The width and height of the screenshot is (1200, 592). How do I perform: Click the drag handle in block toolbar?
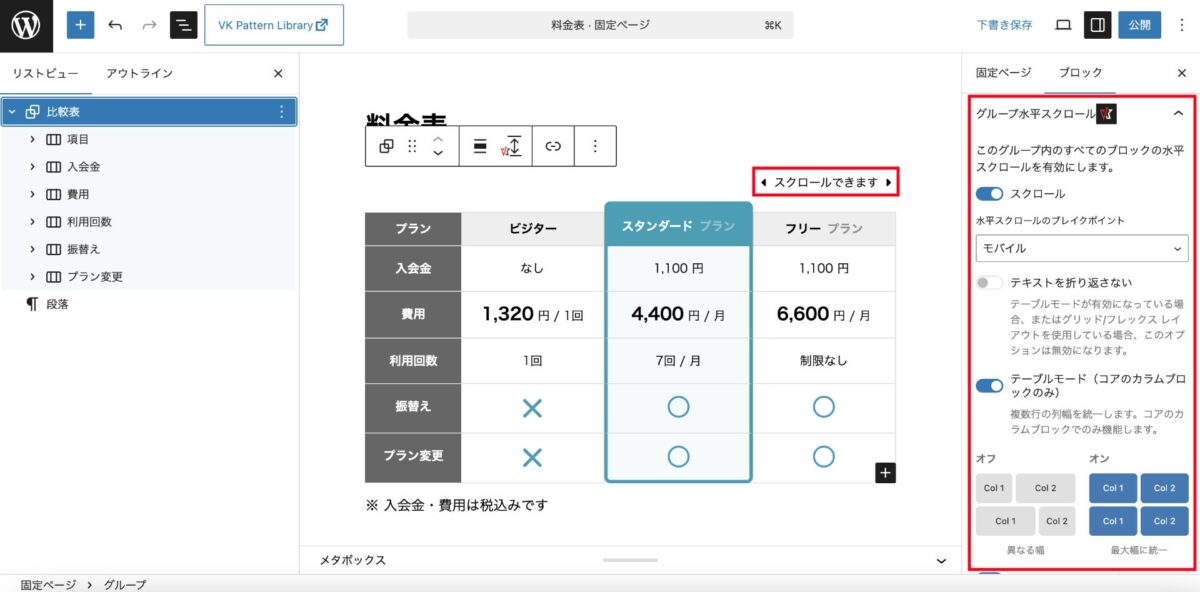(412, 146)
